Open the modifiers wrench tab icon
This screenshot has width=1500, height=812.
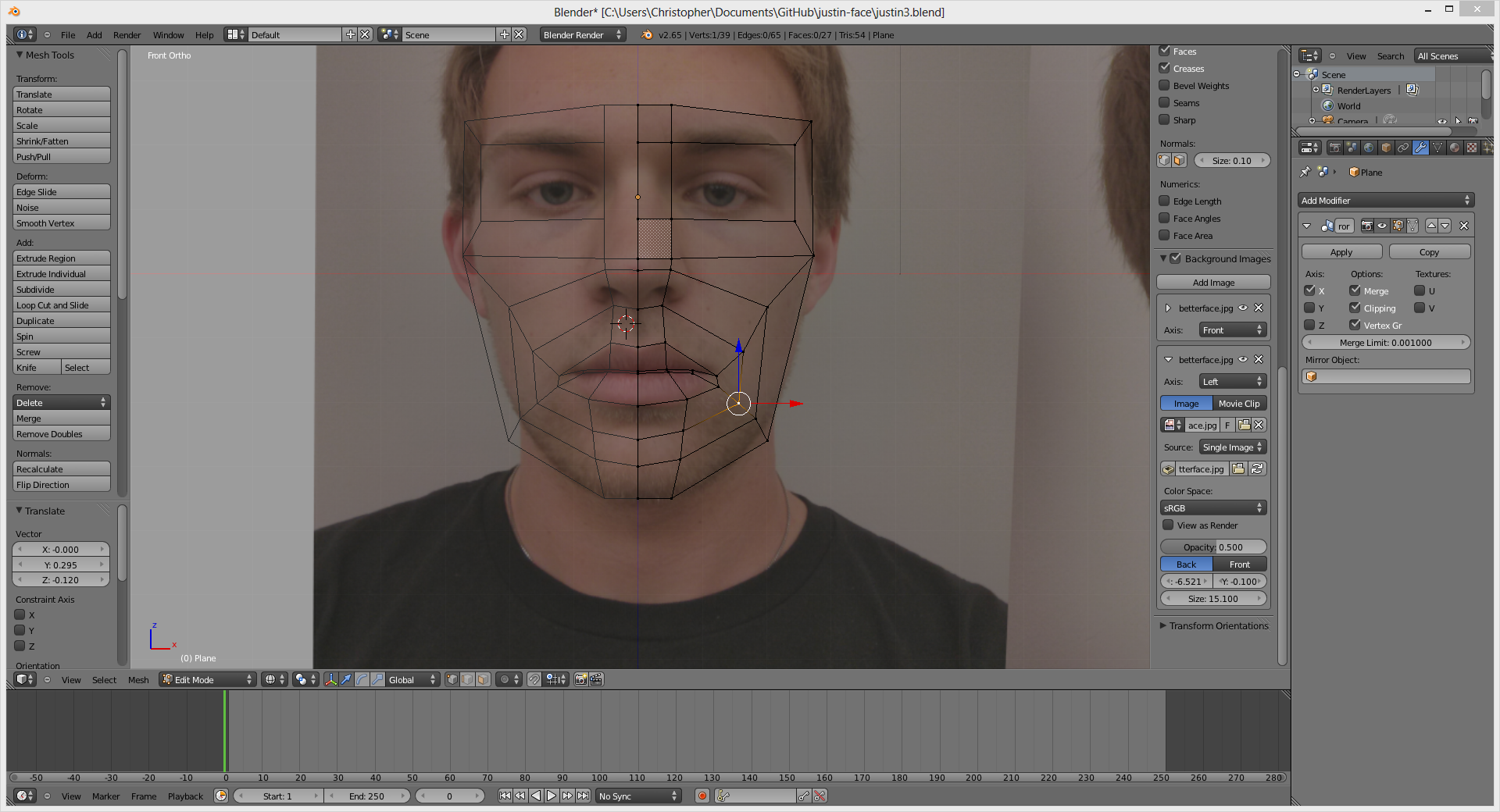coord(1420,148)
